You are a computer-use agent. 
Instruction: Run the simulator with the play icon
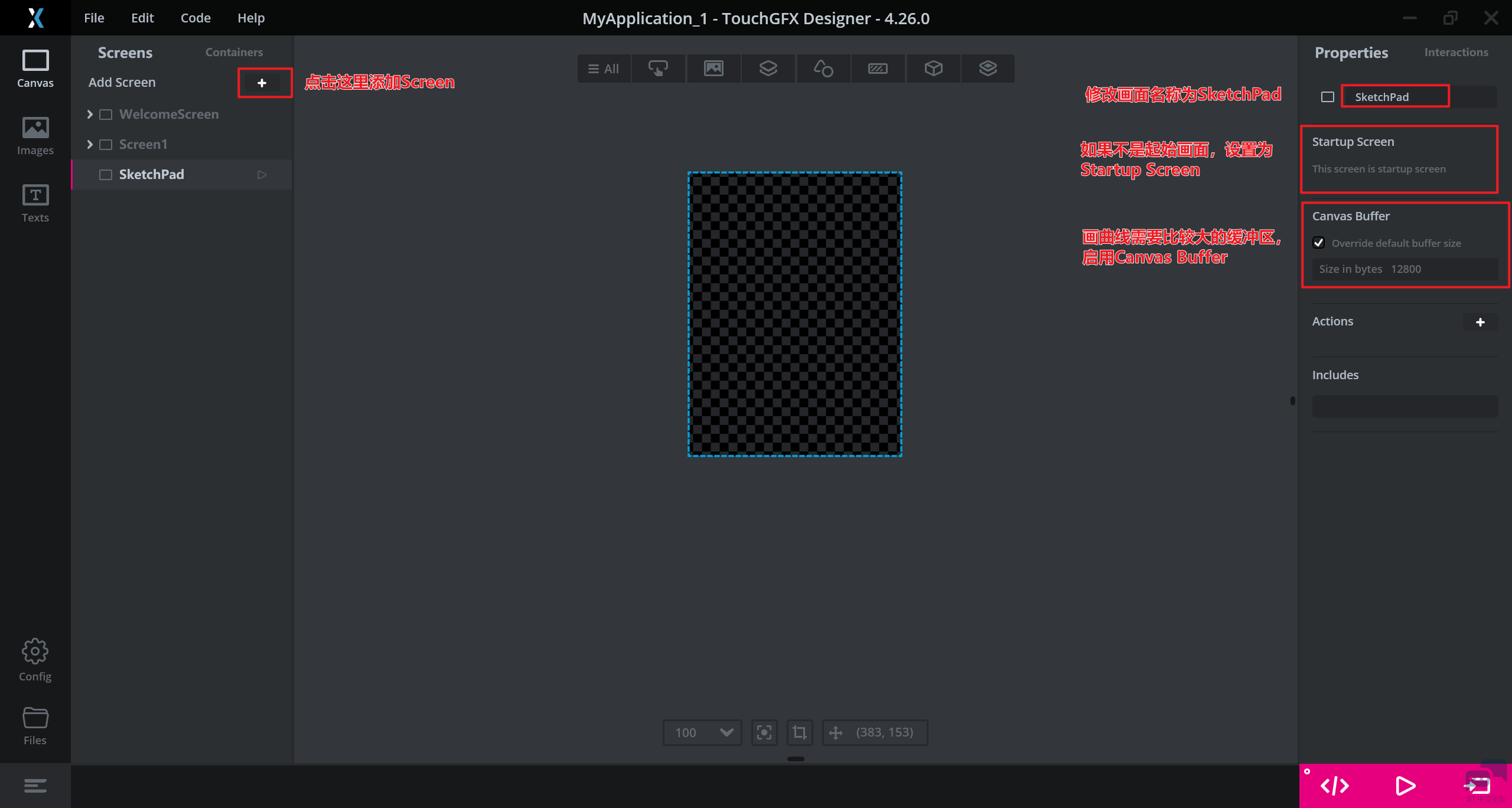1405,786
